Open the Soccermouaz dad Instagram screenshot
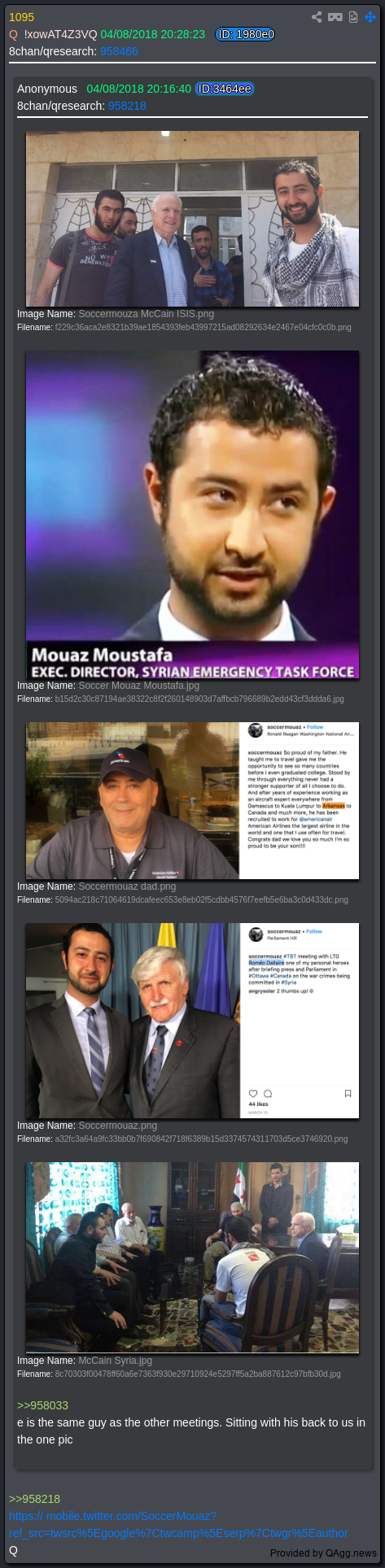This screenshot has height=1568, width=385. tap(192, 800)
